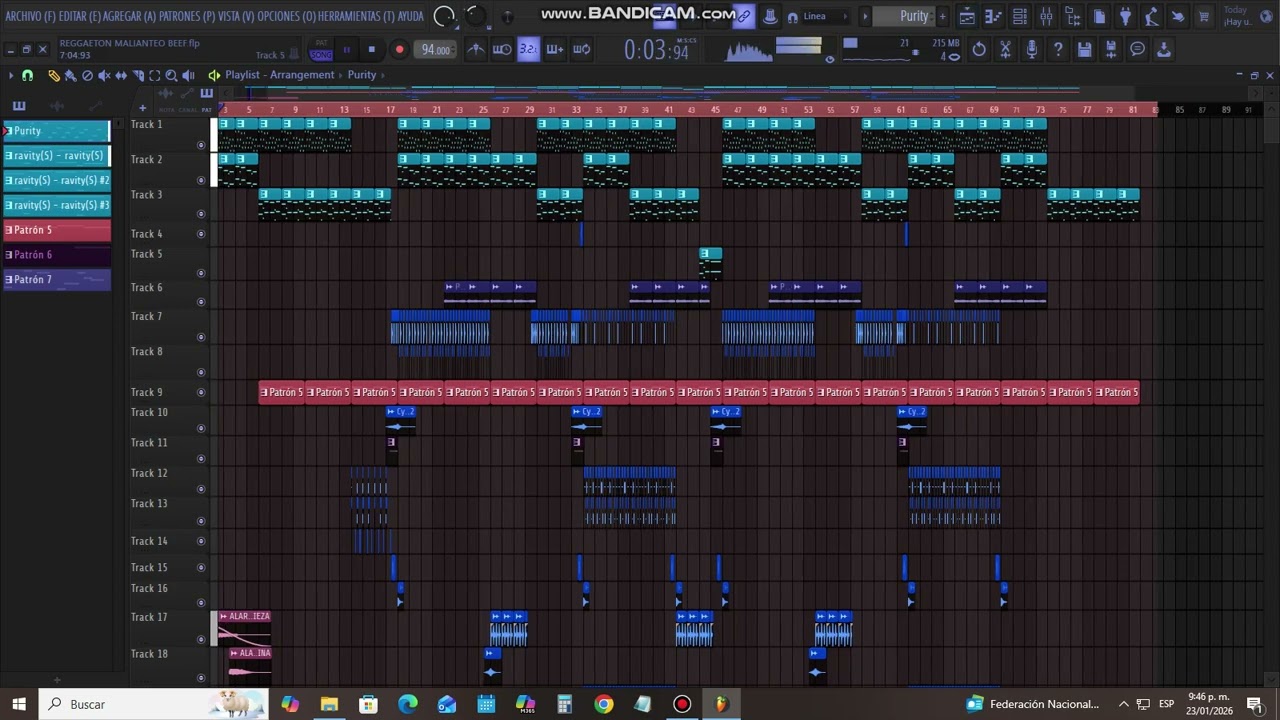1280x720 pixels.
Task: Open the content library shopping cart
Action: [x=1204, y=16]
